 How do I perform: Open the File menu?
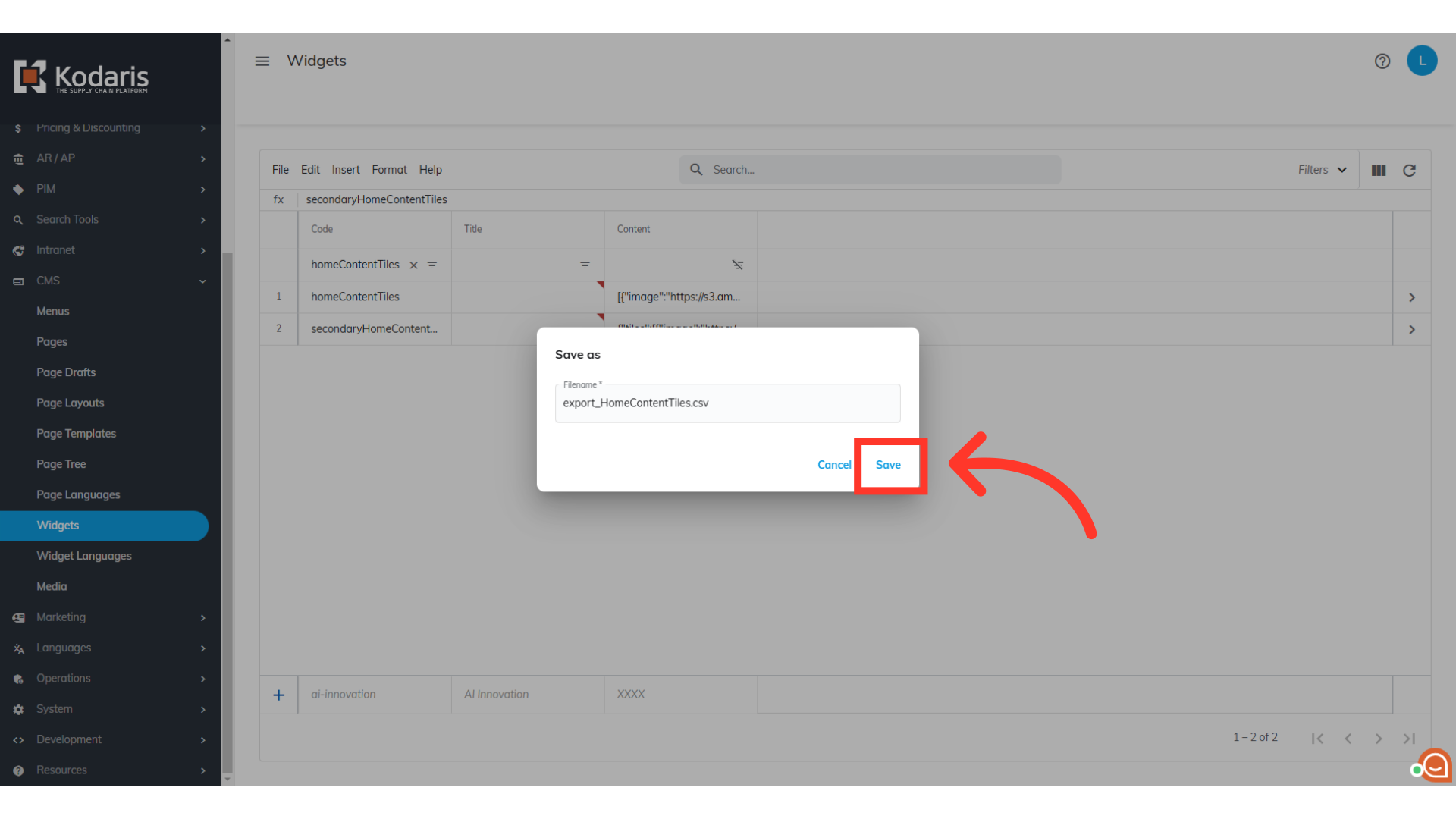[280, 170]
